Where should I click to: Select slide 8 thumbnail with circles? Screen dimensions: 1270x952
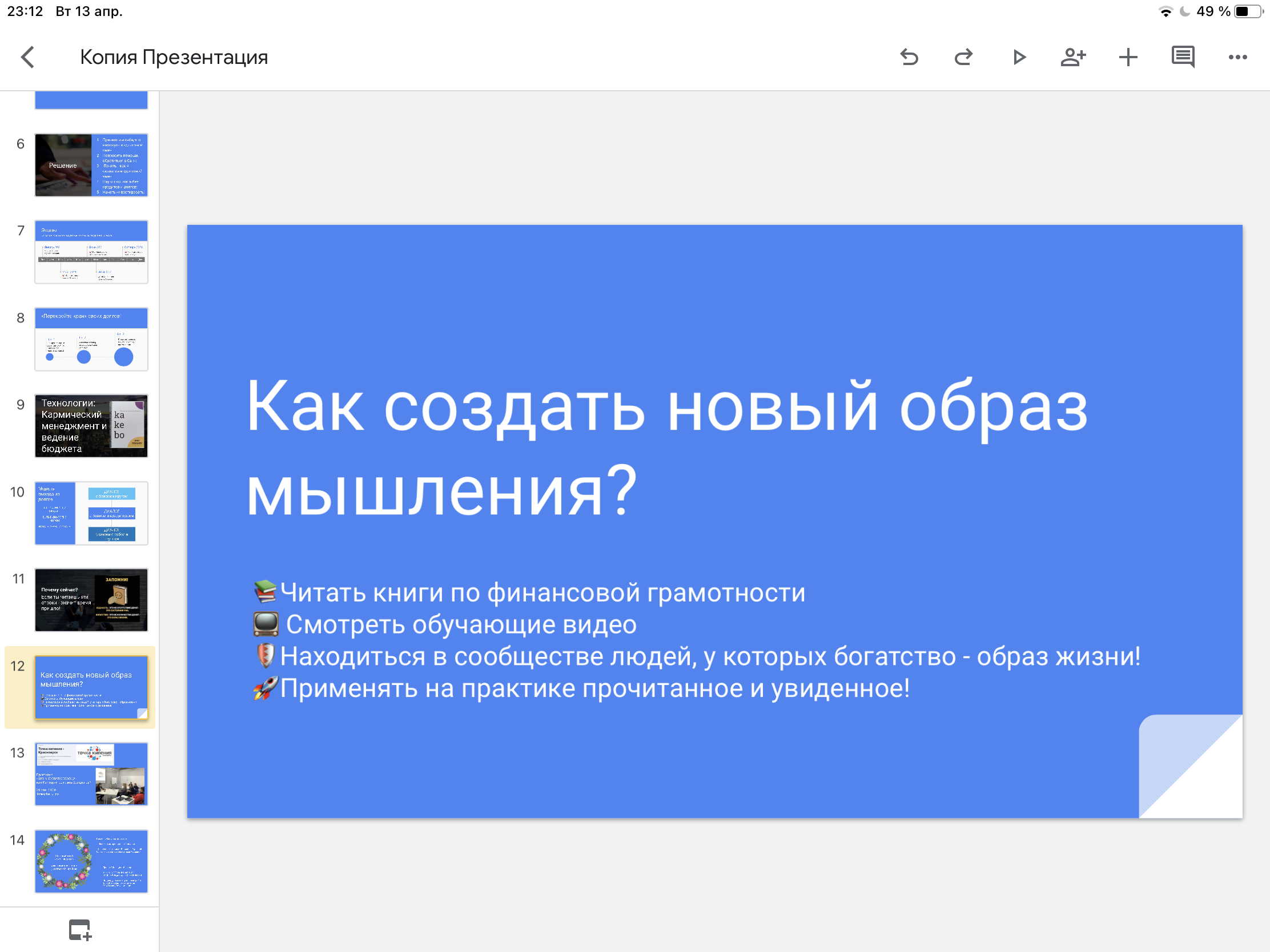91,339
